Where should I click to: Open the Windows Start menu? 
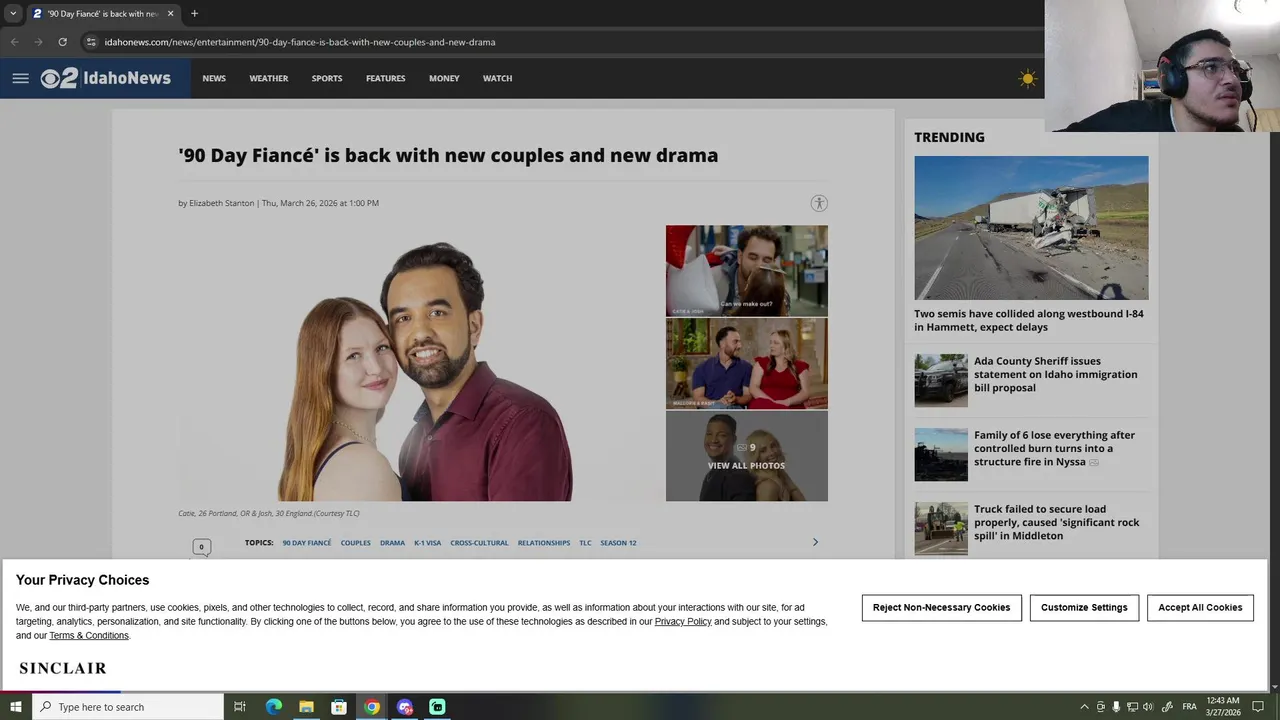(15, 707)
